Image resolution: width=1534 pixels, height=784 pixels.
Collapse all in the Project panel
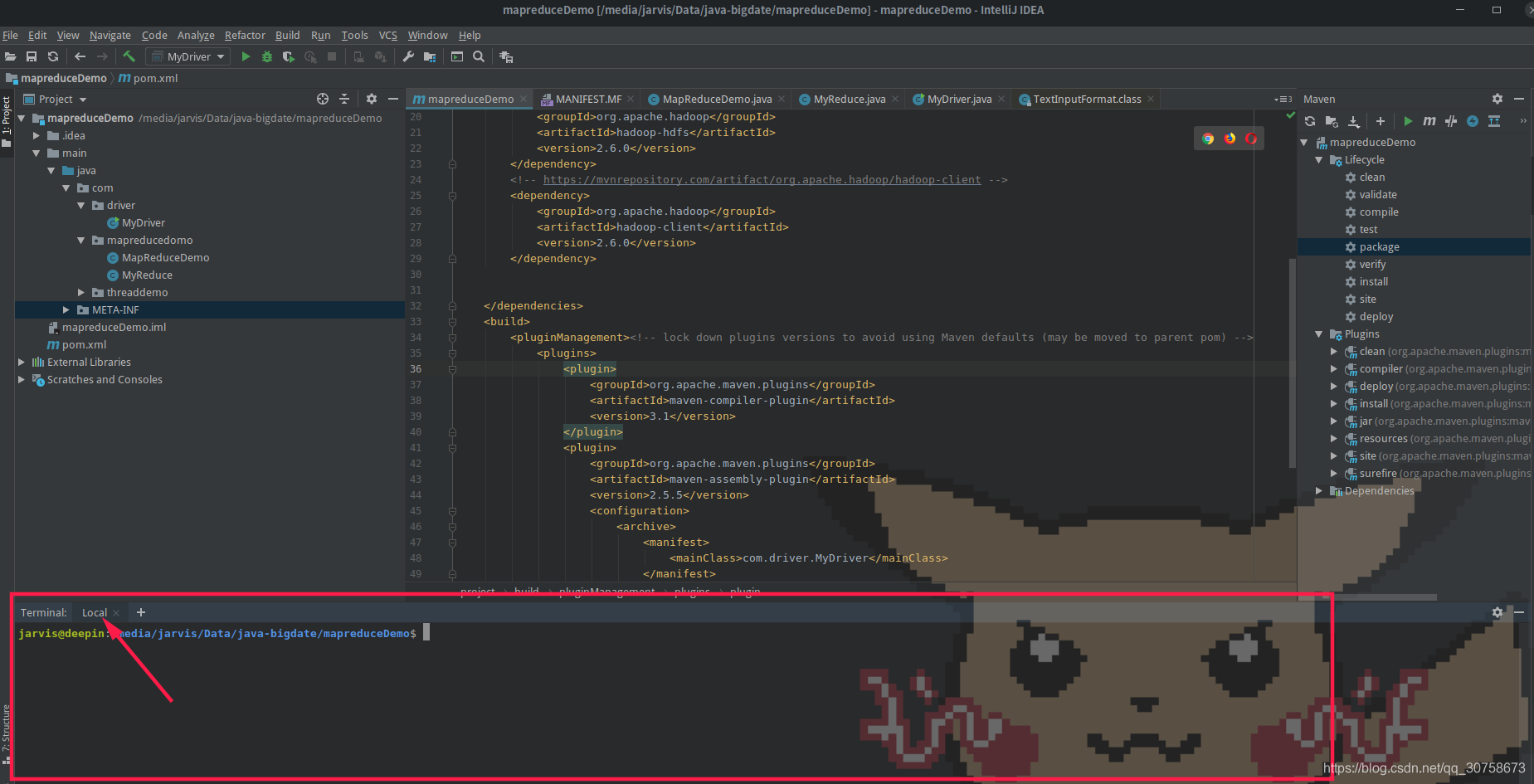tap(344, 99)
